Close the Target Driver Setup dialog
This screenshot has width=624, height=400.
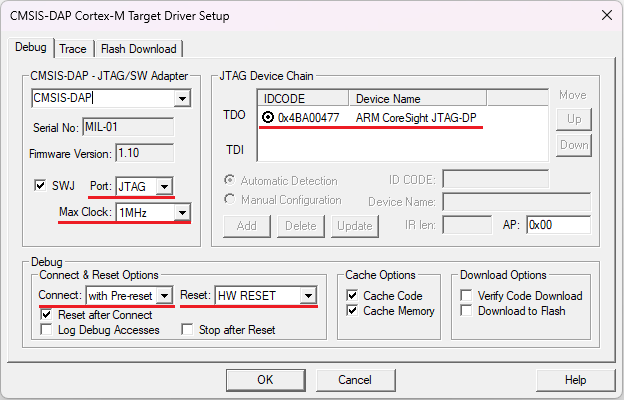(605, 15)
